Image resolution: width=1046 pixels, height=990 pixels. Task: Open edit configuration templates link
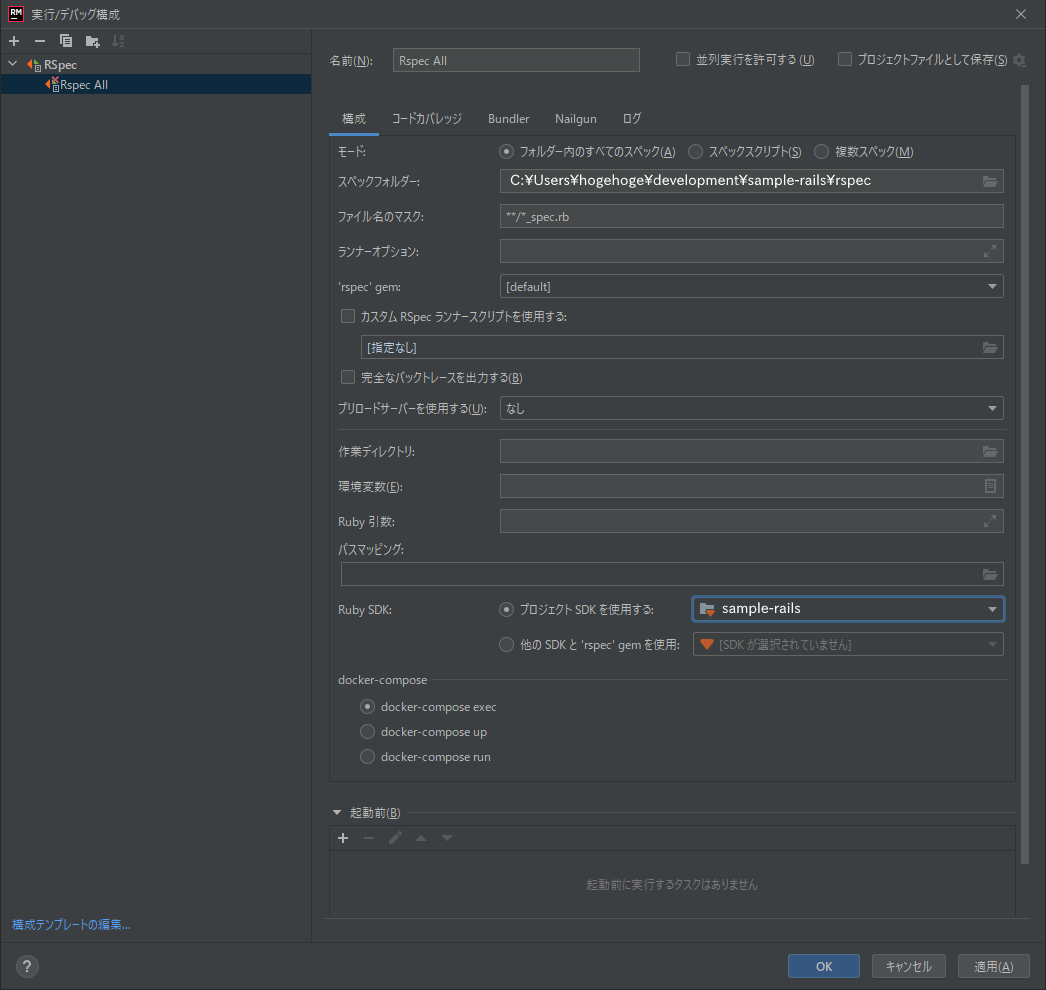(71, 925)
